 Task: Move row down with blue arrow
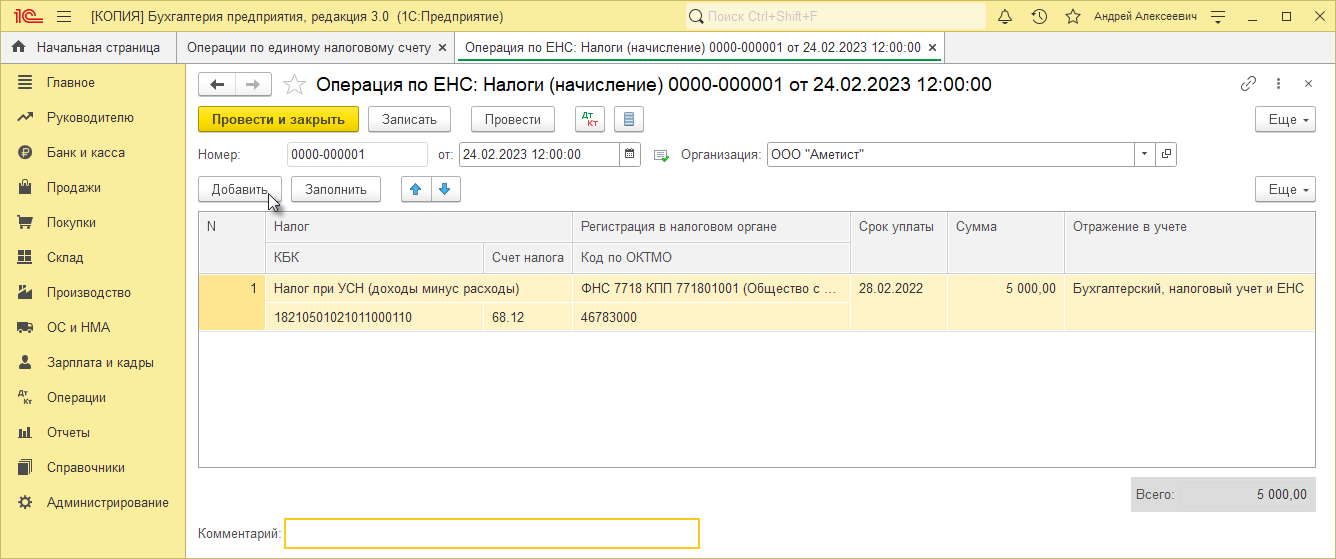(445, 189)
